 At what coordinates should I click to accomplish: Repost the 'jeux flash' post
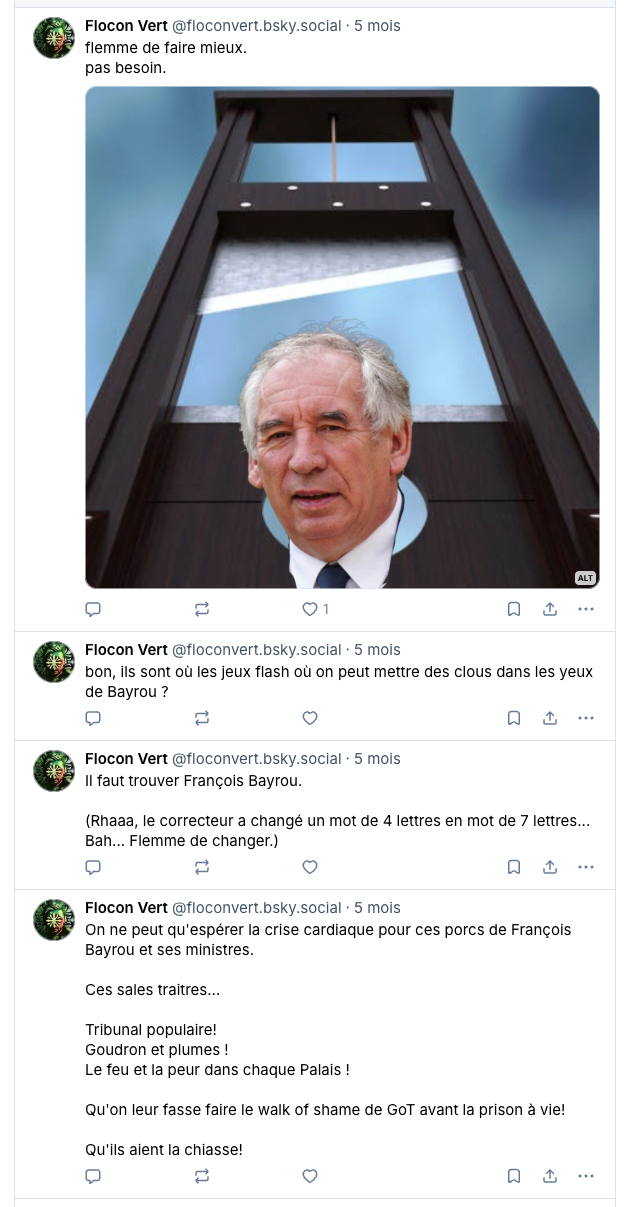pos(202,717)
